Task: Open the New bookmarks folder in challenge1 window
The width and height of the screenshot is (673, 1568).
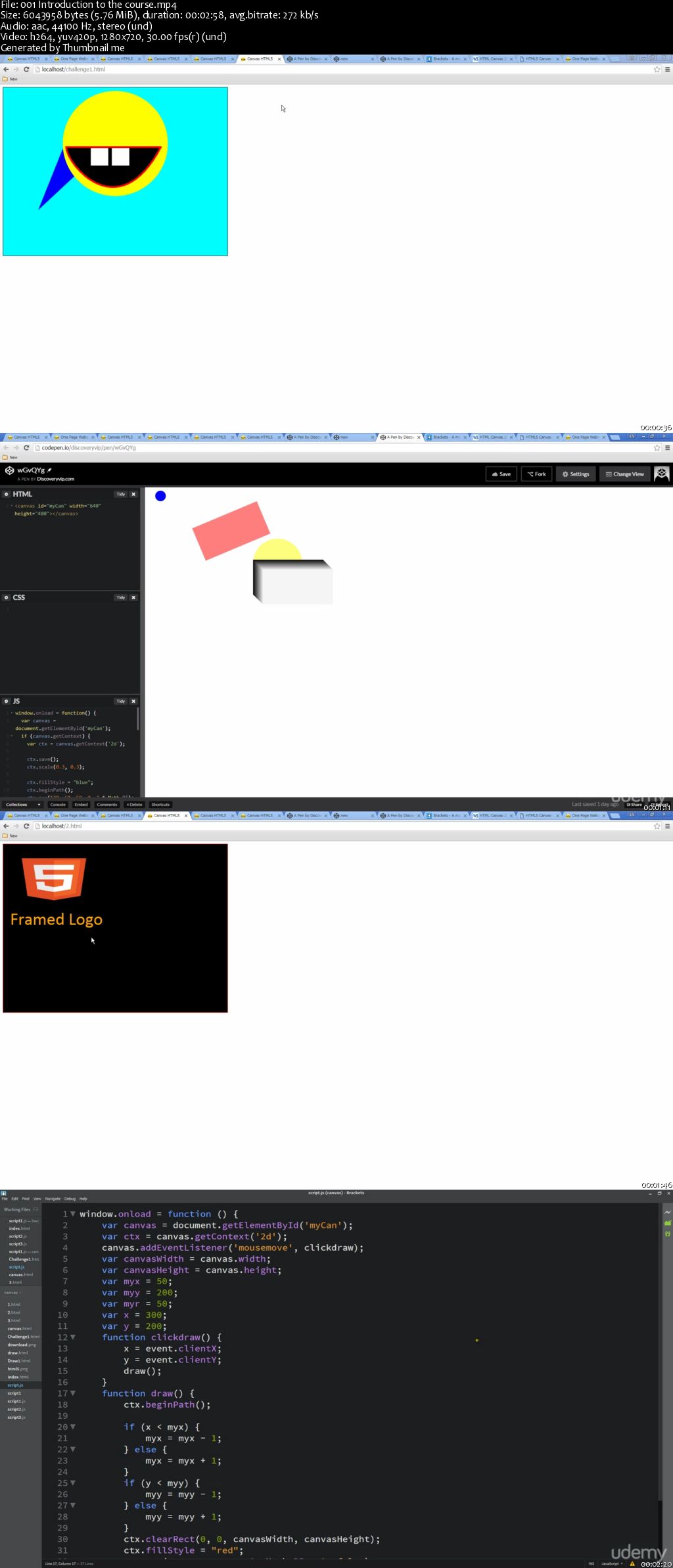Action: click(x=10, y=79)
